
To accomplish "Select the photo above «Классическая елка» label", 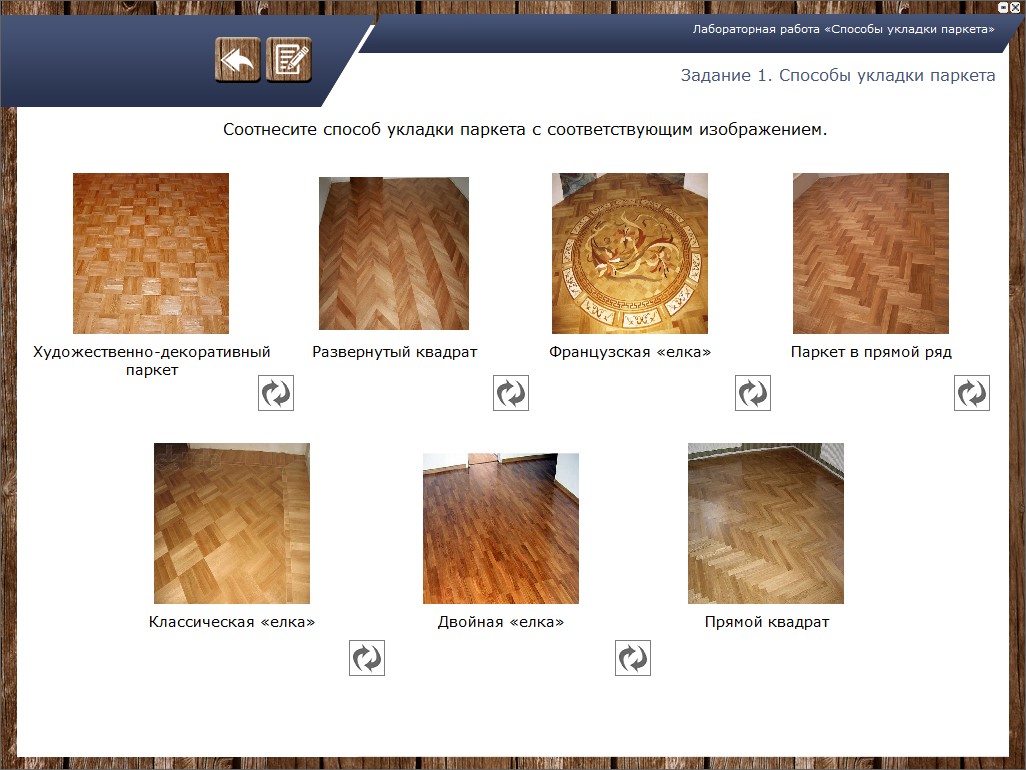I will tap(232, 524).
